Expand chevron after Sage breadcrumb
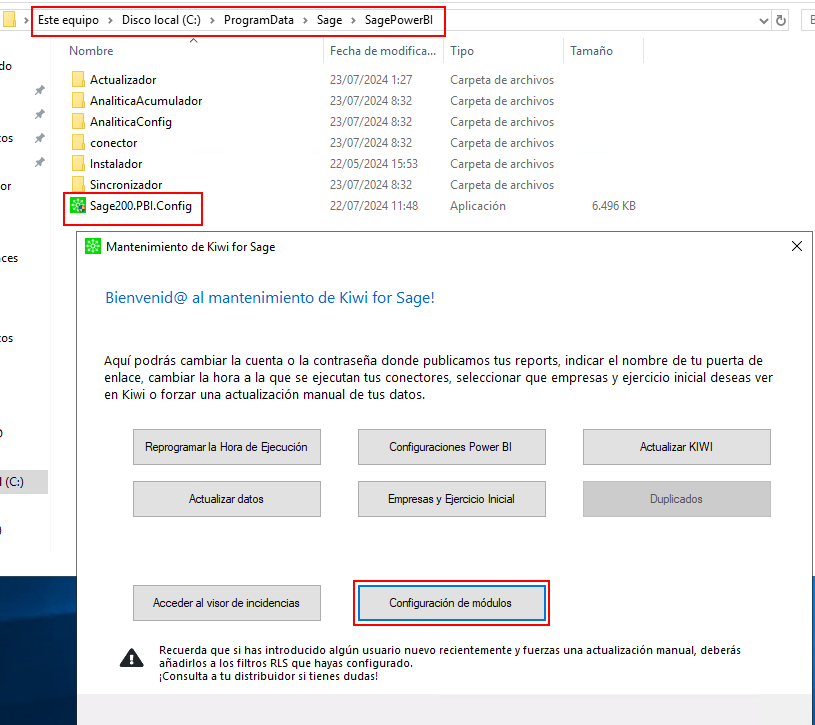This screenshot has height=725, width=815. (x=353, y=20)
